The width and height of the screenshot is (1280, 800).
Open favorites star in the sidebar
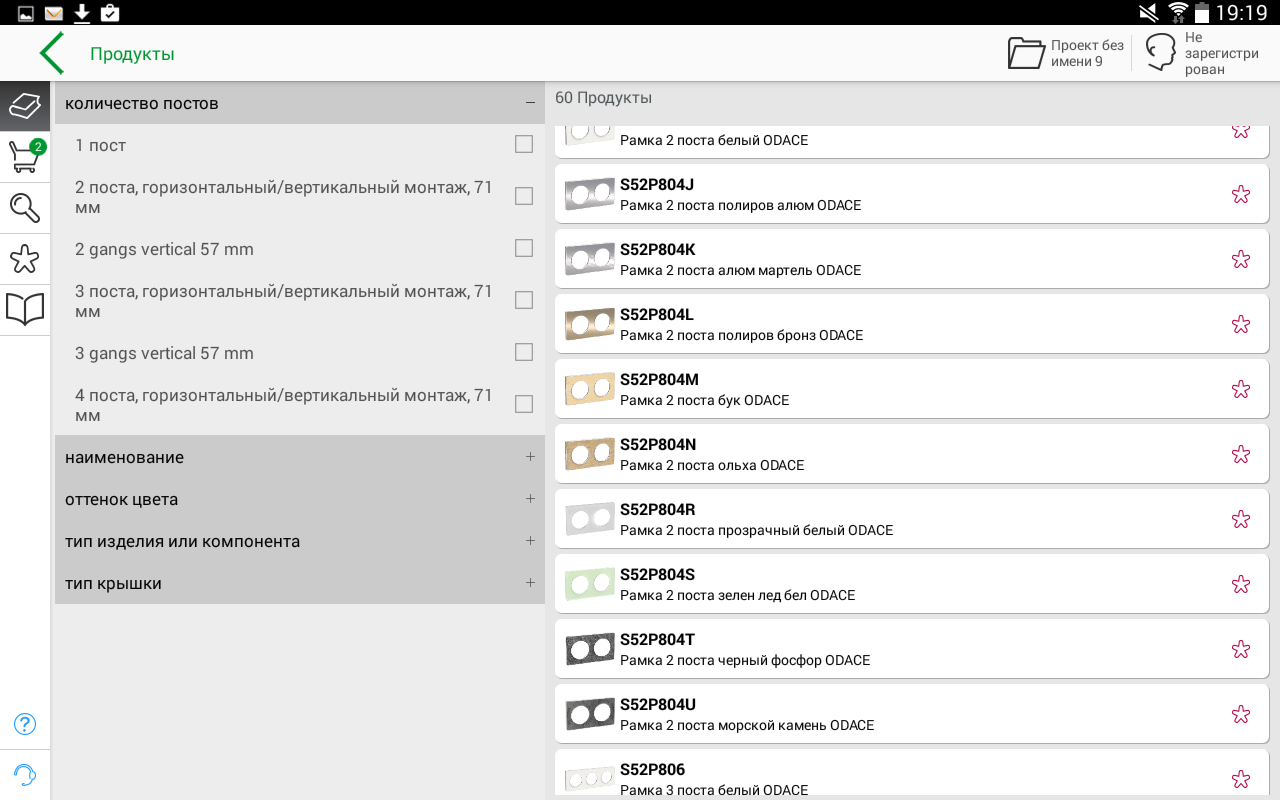(25, 259)
